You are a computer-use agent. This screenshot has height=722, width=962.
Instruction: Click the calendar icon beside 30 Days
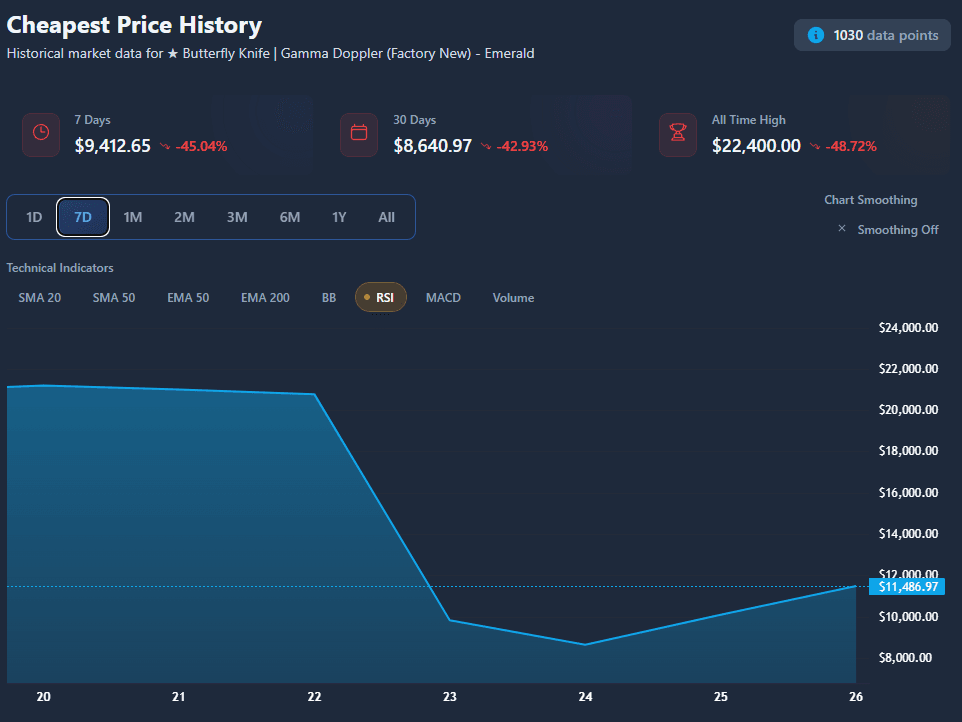(359, 133)
